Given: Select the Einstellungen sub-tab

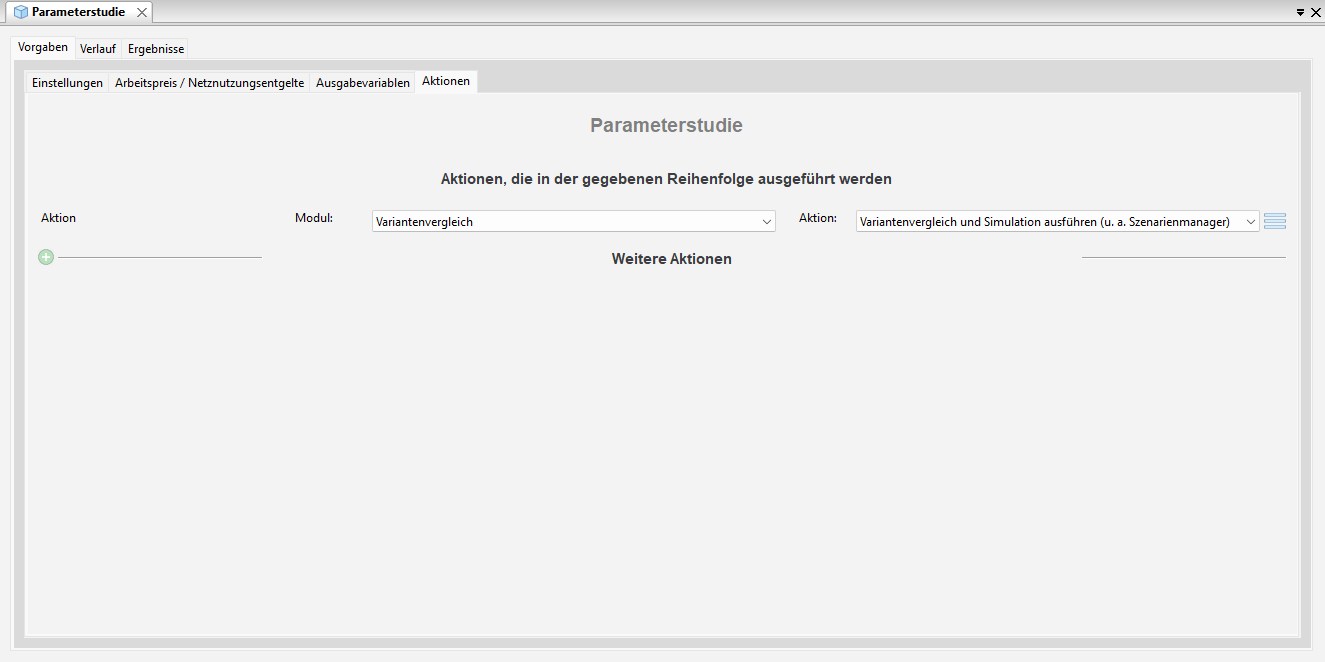Looking at the screenshot, I should pyautogui.click(x=67, y=83).
